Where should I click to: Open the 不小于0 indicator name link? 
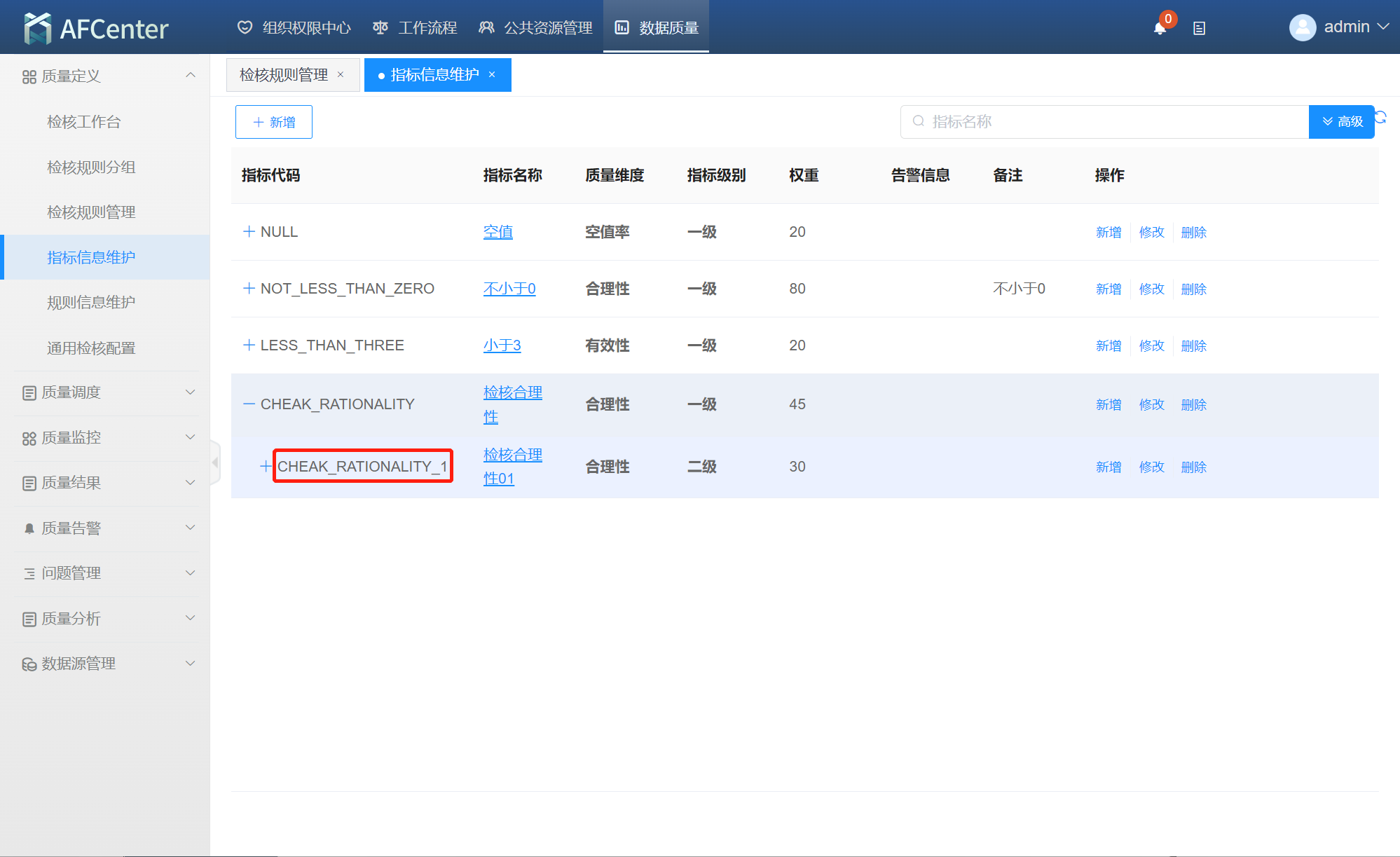tap(509, 288)
